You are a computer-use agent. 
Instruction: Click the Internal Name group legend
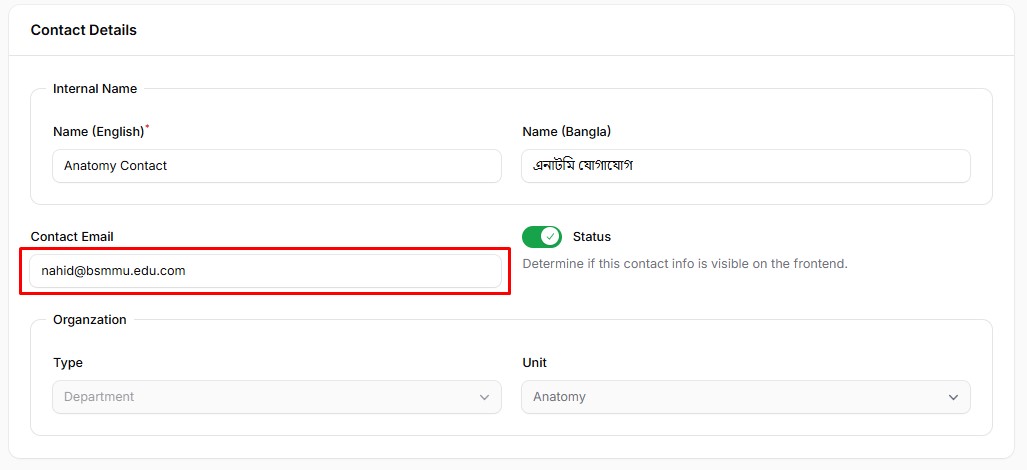point(95,88)
